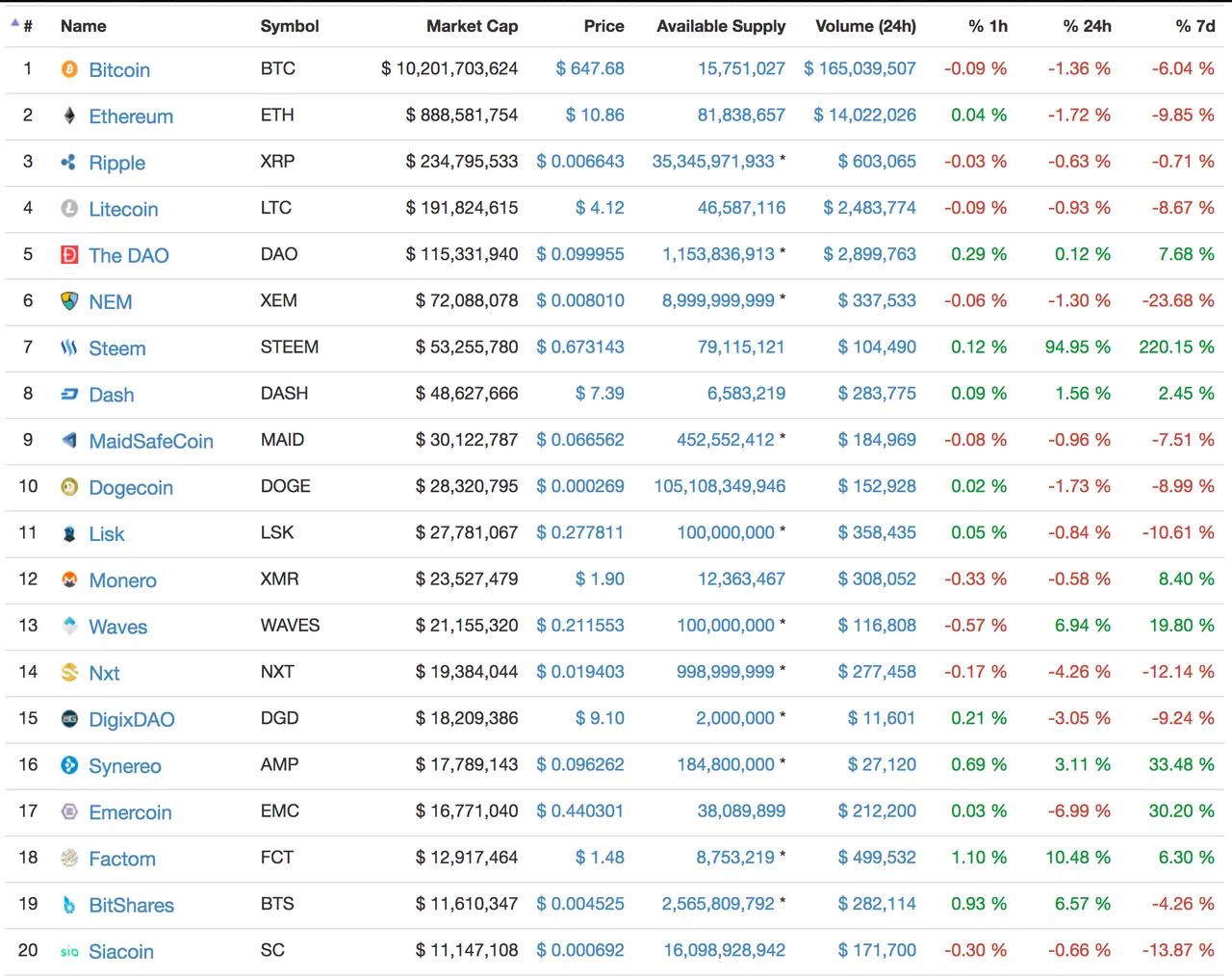Click the Factom logo icon
Screen dimensions: 1232x977
tap(69, 858)
